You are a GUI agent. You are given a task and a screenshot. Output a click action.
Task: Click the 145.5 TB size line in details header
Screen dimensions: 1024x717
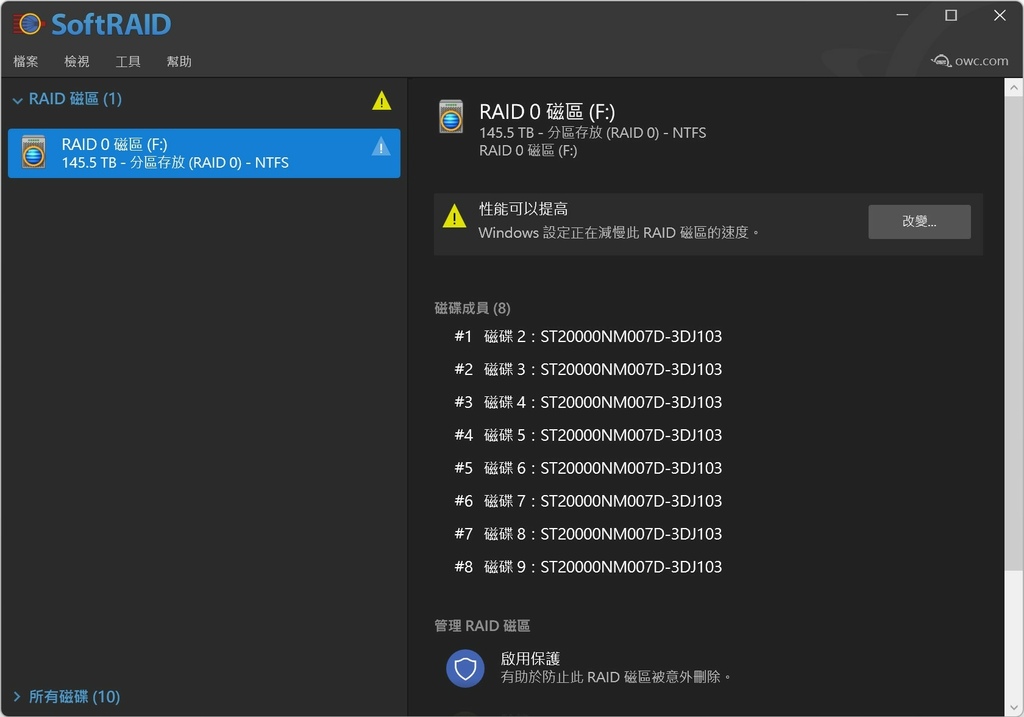pos(592,133)
